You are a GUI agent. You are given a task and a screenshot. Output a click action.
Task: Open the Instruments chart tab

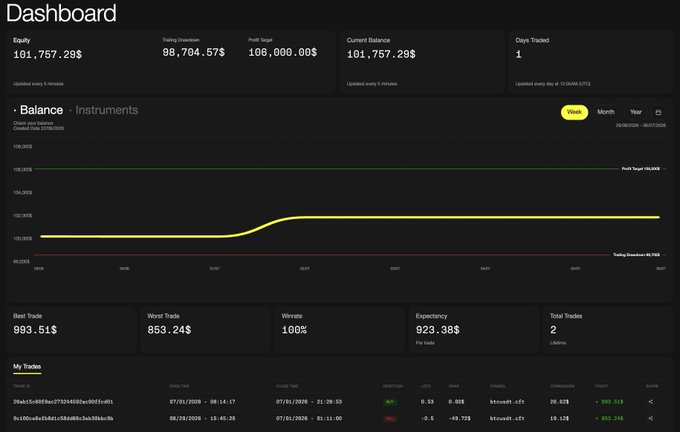(107, 110)
